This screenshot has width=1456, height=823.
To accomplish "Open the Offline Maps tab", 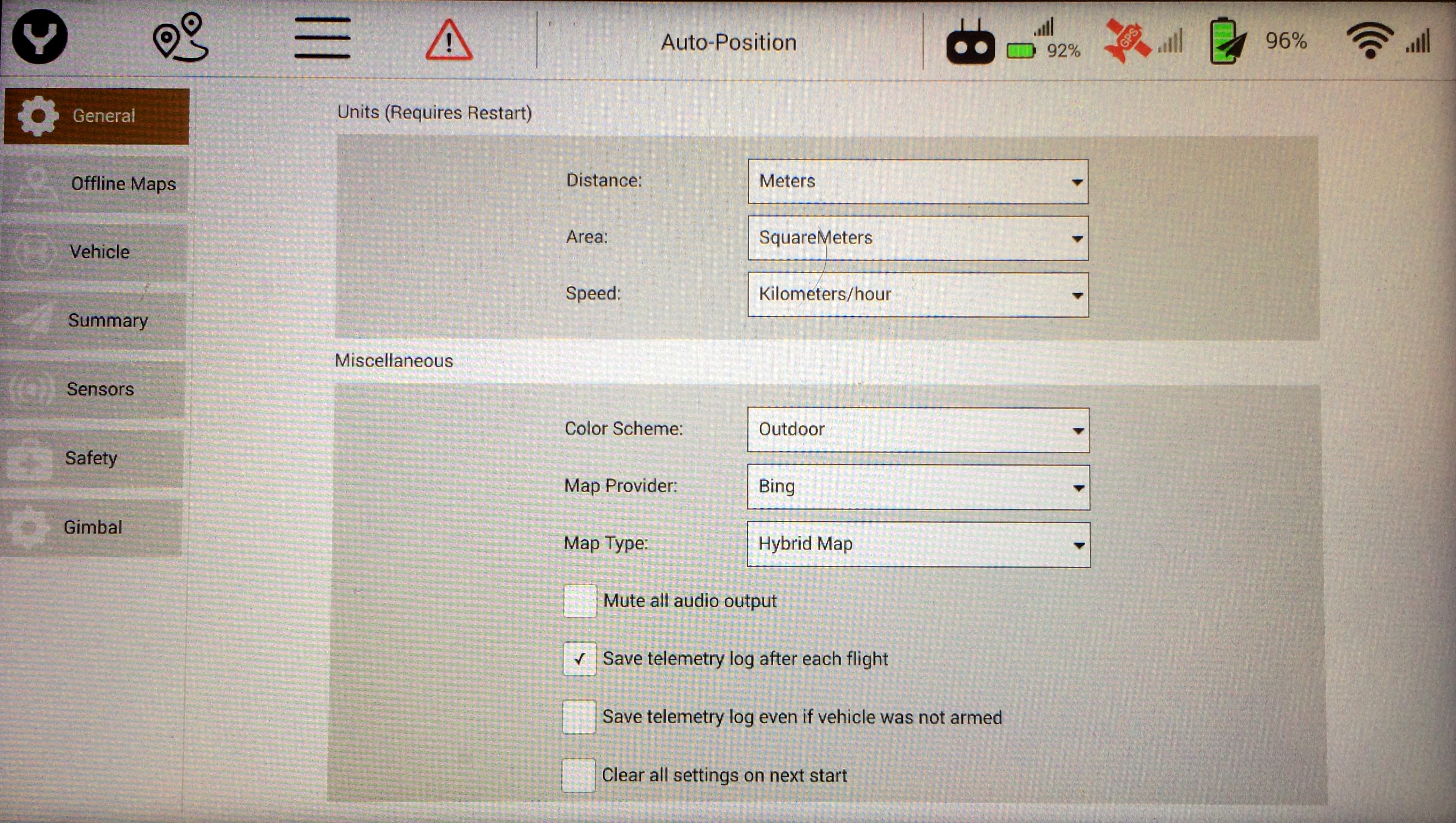I will [x=95, y=184].
